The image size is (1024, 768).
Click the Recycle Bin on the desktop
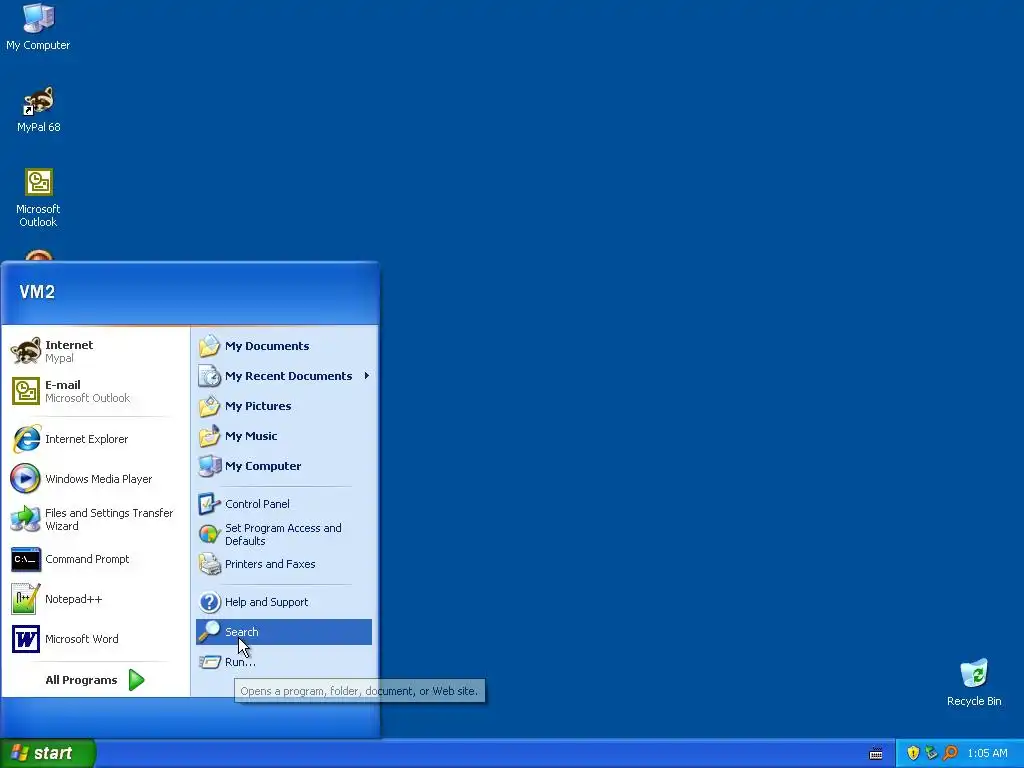tap(974, 683)
